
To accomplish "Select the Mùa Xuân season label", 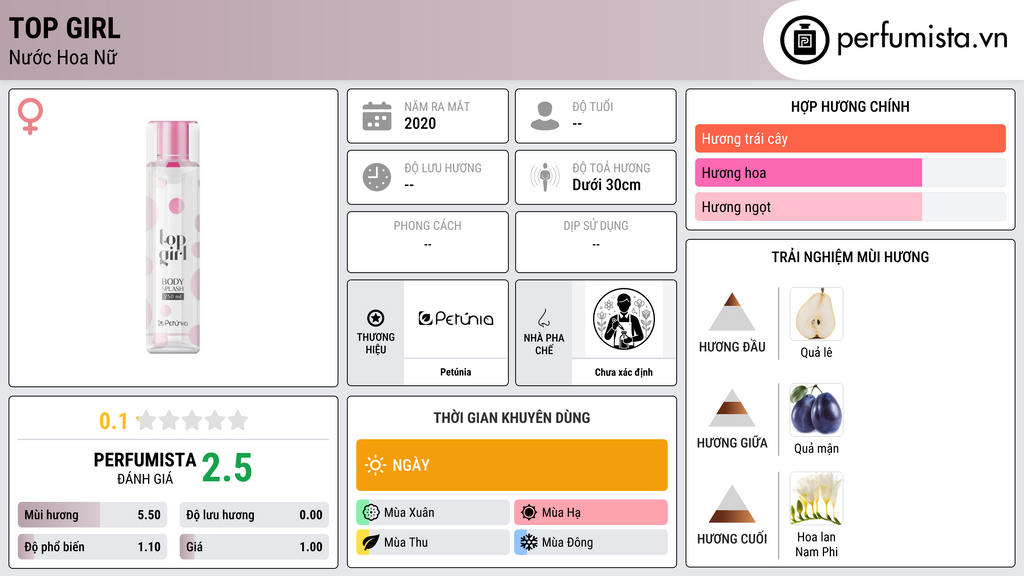I will pyautogui.click(x=409, y=513).
